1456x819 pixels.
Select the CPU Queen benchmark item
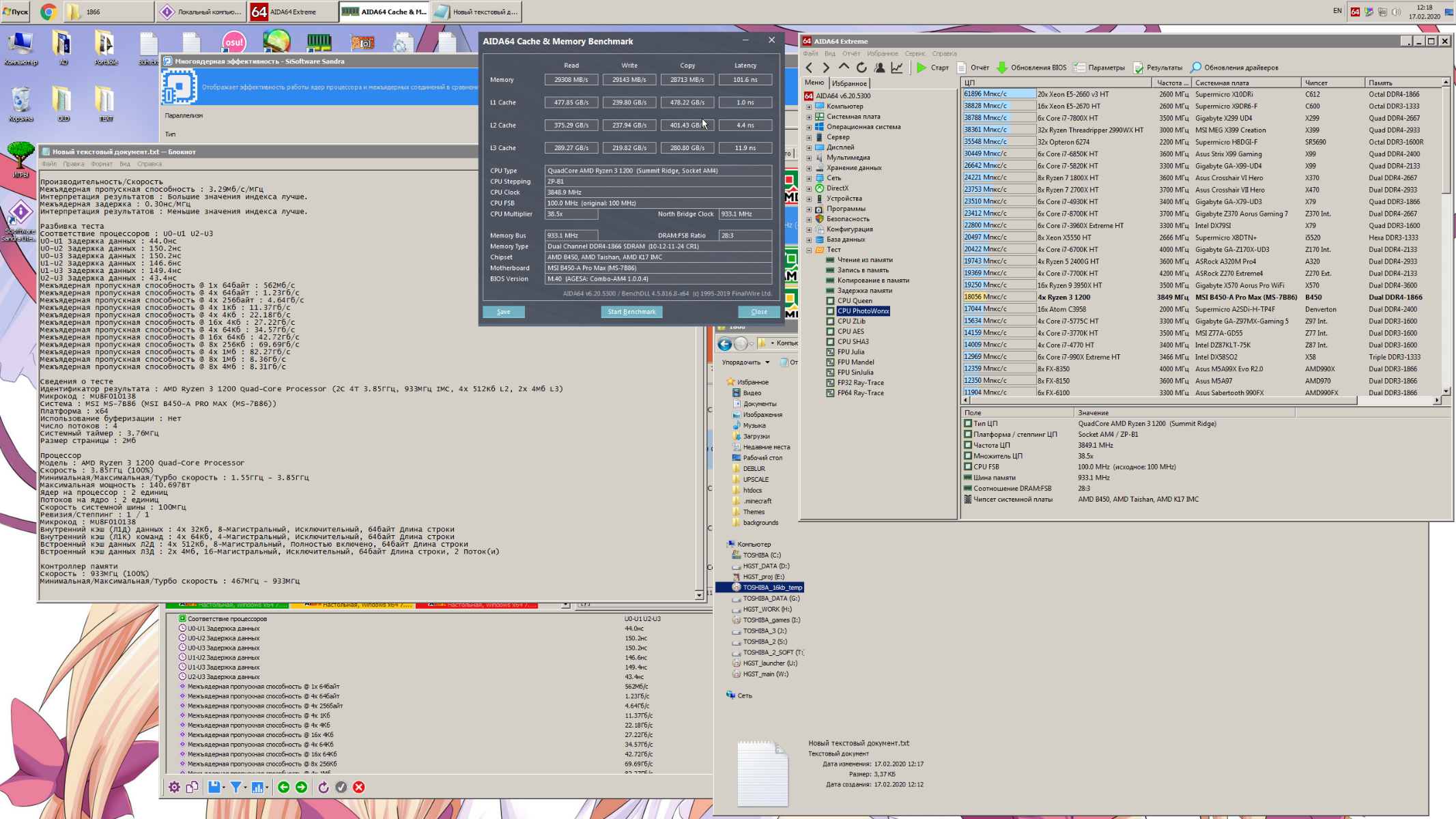pos(855,300)
